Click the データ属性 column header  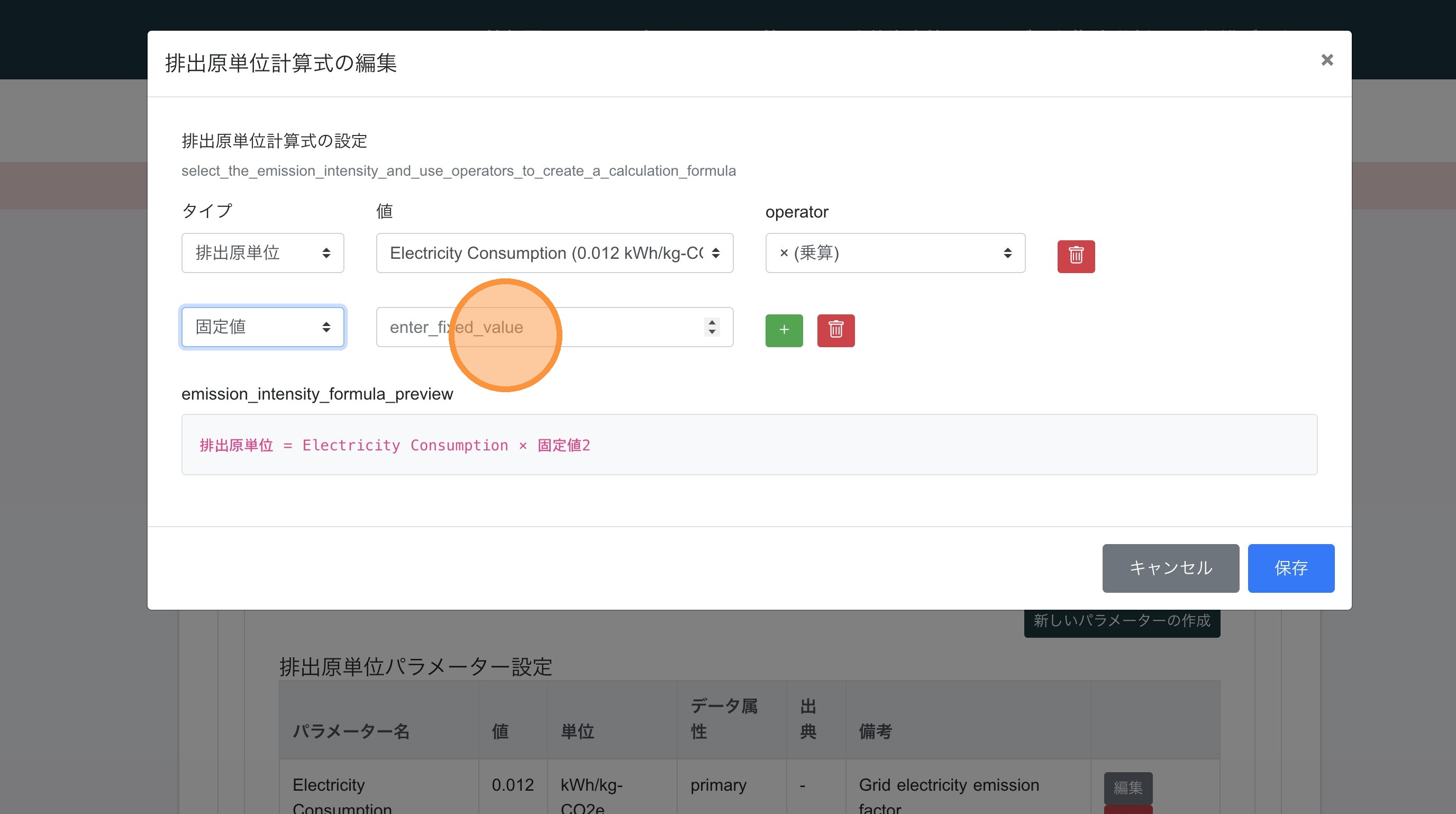[x=723, y=718]
